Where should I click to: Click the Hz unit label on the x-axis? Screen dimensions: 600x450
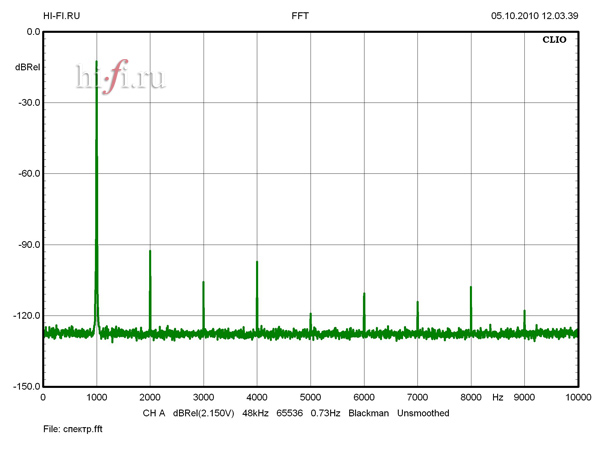click(x=497, y=398)
